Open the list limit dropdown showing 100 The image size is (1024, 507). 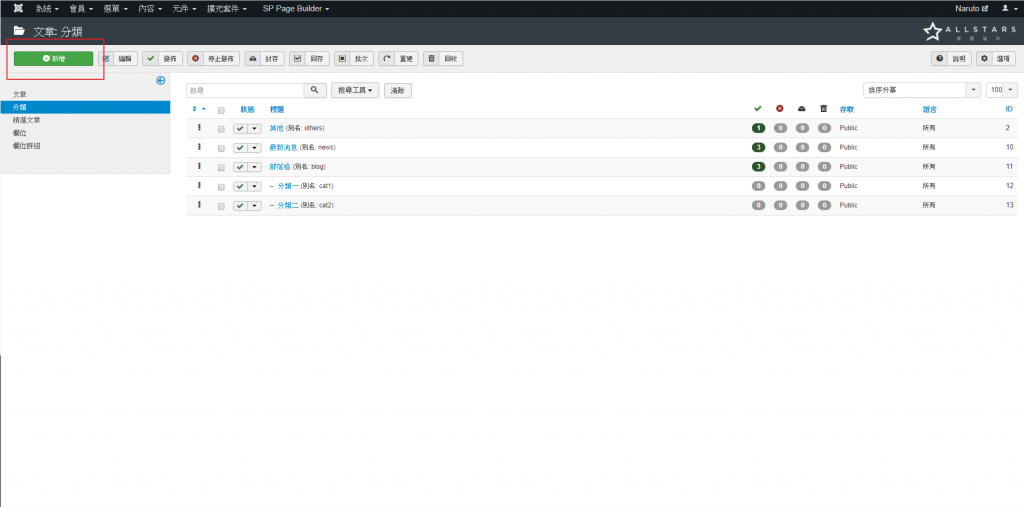coord(1001,90)
